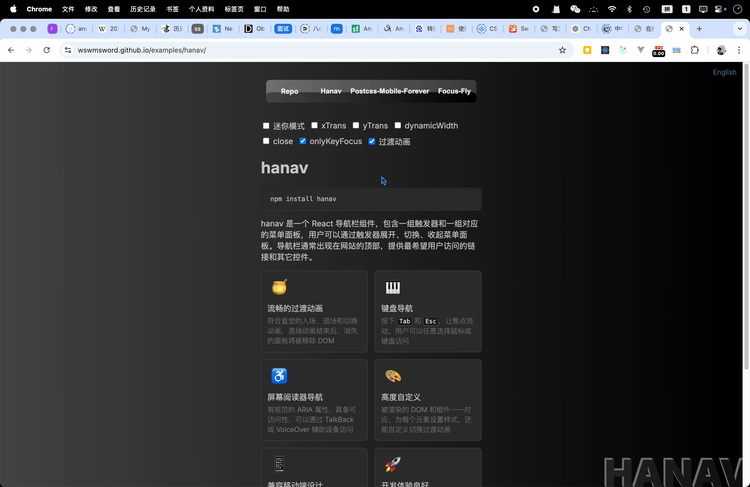750x487 pixels.
Task: Click the artist palette emoji icon
Action: click(x=393, y=376)
